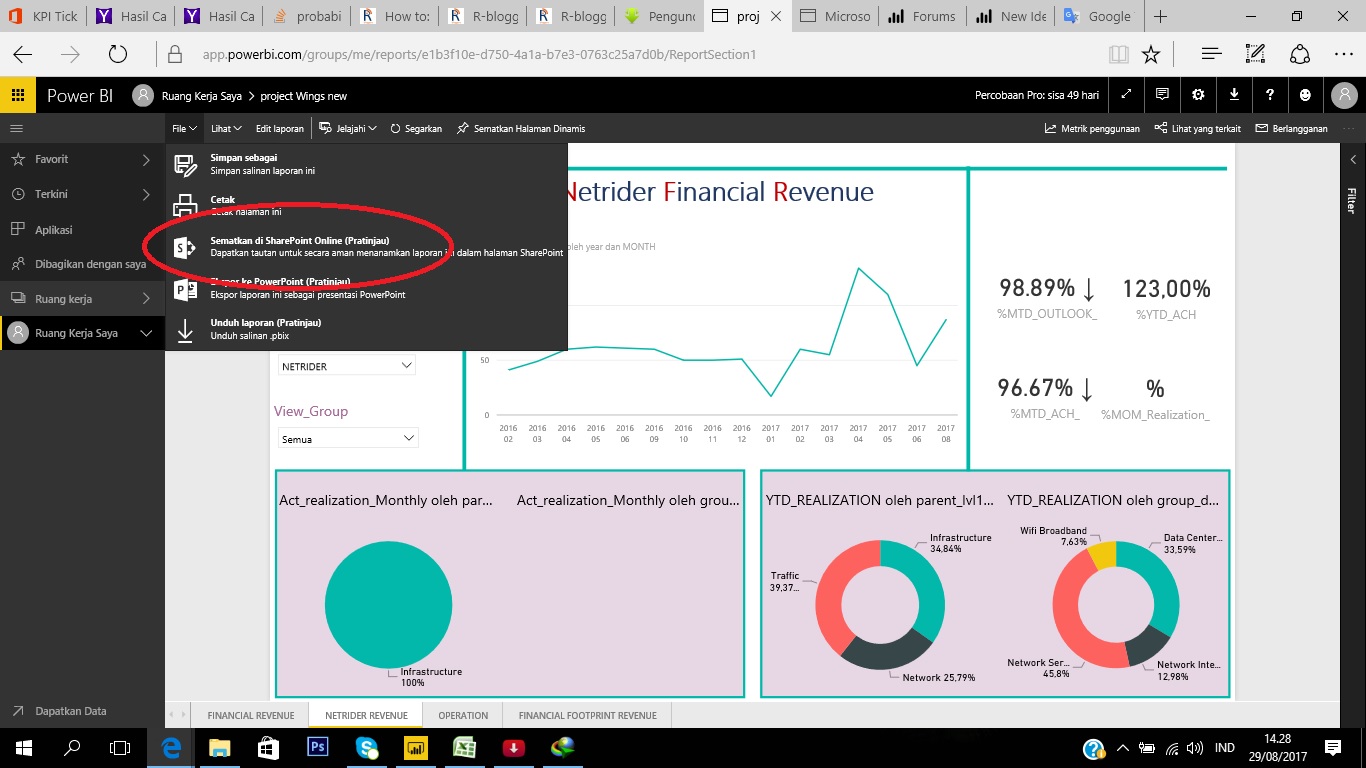Open the notifications chat icon
This screenshot has width=1366, height=768.
pos(1162,95)
